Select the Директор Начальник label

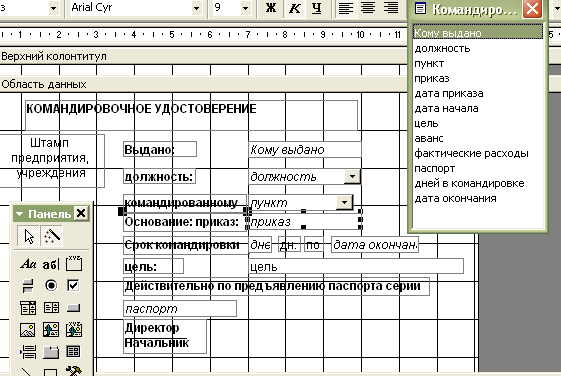click(165, 336)
